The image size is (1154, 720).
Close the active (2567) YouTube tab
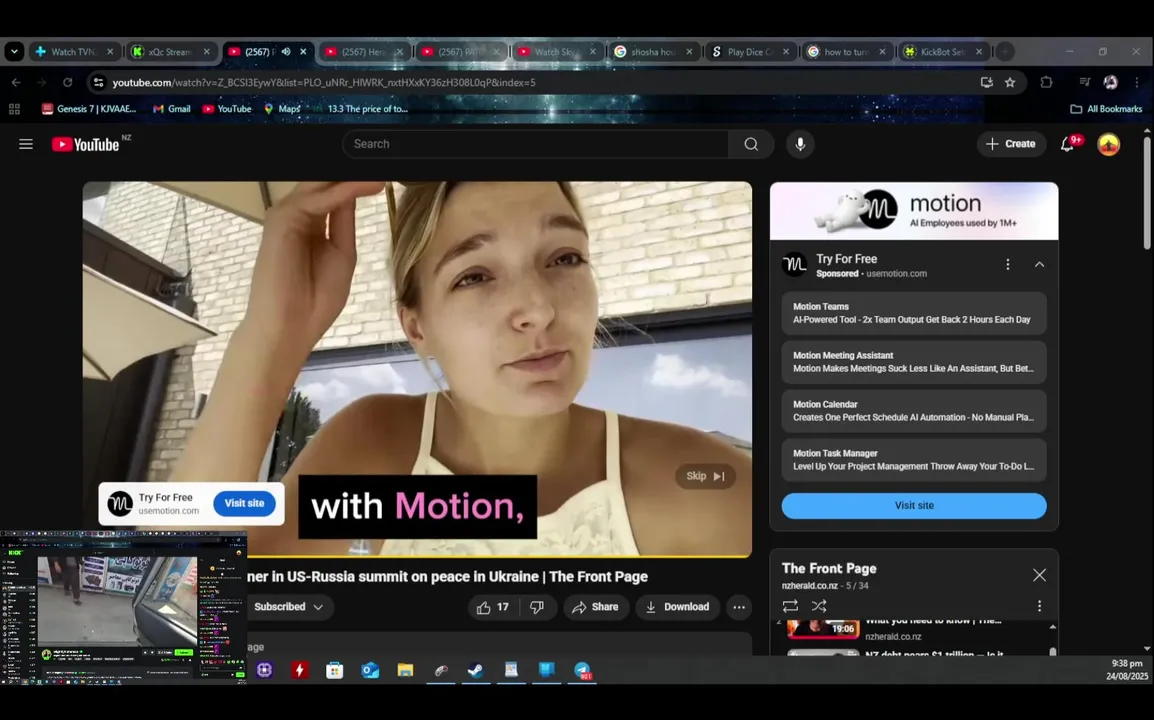[x=303, y=52]
